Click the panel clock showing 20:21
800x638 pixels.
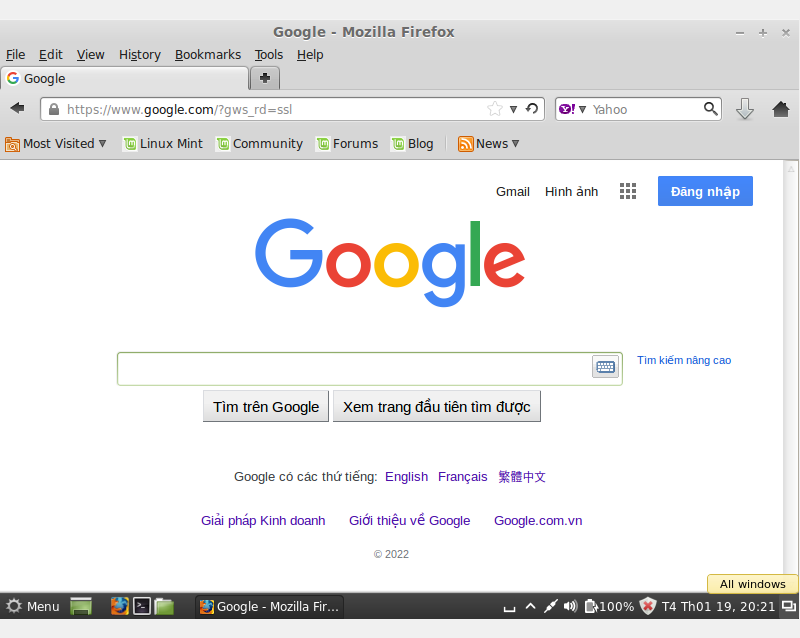click(x=718, y=606)
